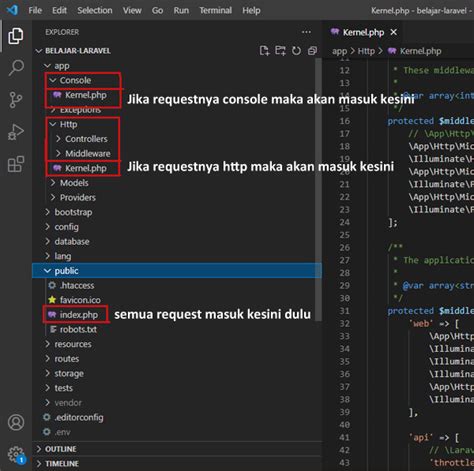Click the Http breadcrumb segment
The height and width of the screenshot is (471, 474).
366,51
